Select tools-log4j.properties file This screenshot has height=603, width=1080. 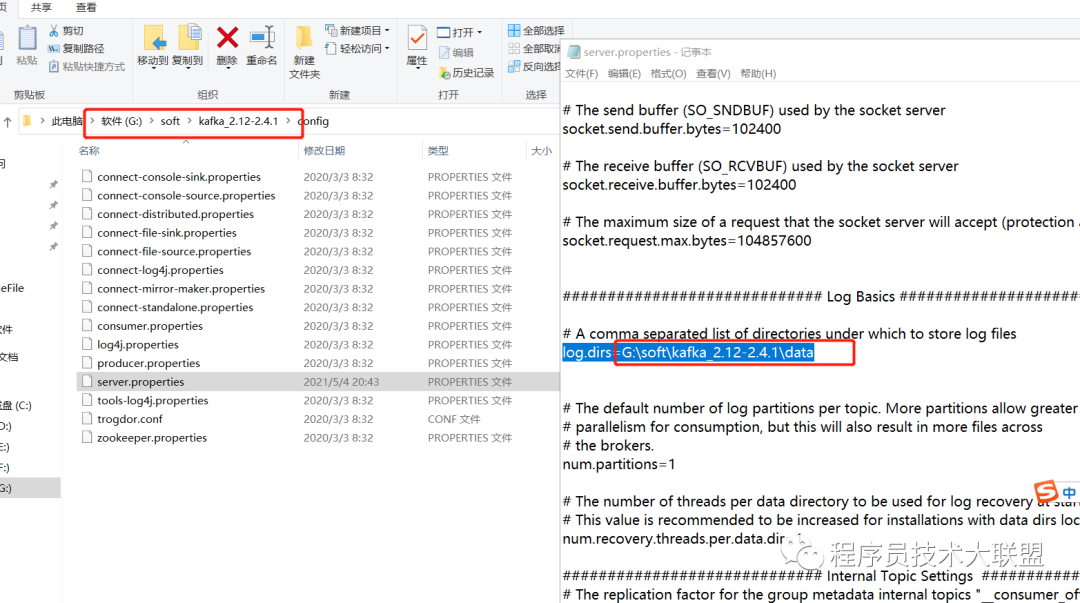click(x=152, y=400)
